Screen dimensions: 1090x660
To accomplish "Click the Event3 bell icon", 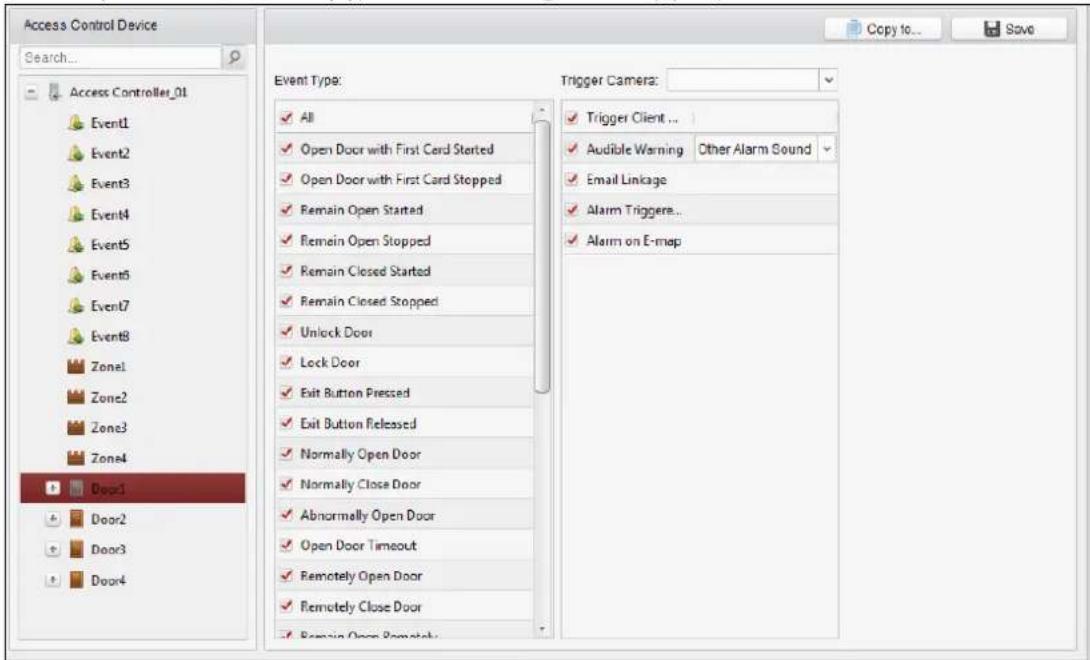I will click(x=76, y=184).
